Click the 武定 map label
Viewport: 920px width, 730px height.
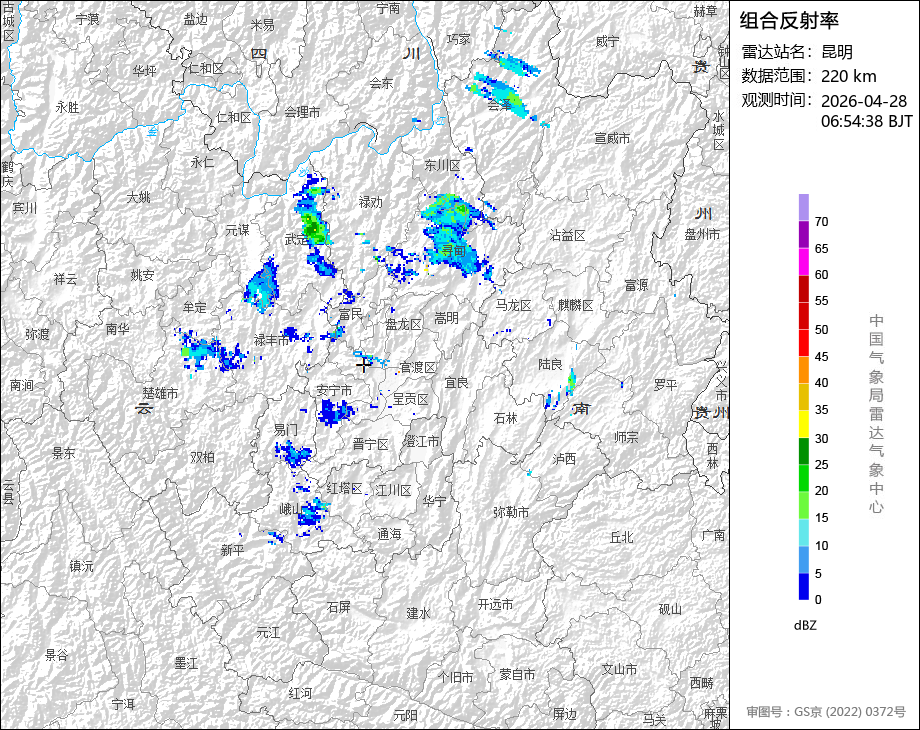pyautogui.click(x=296, y=239)
